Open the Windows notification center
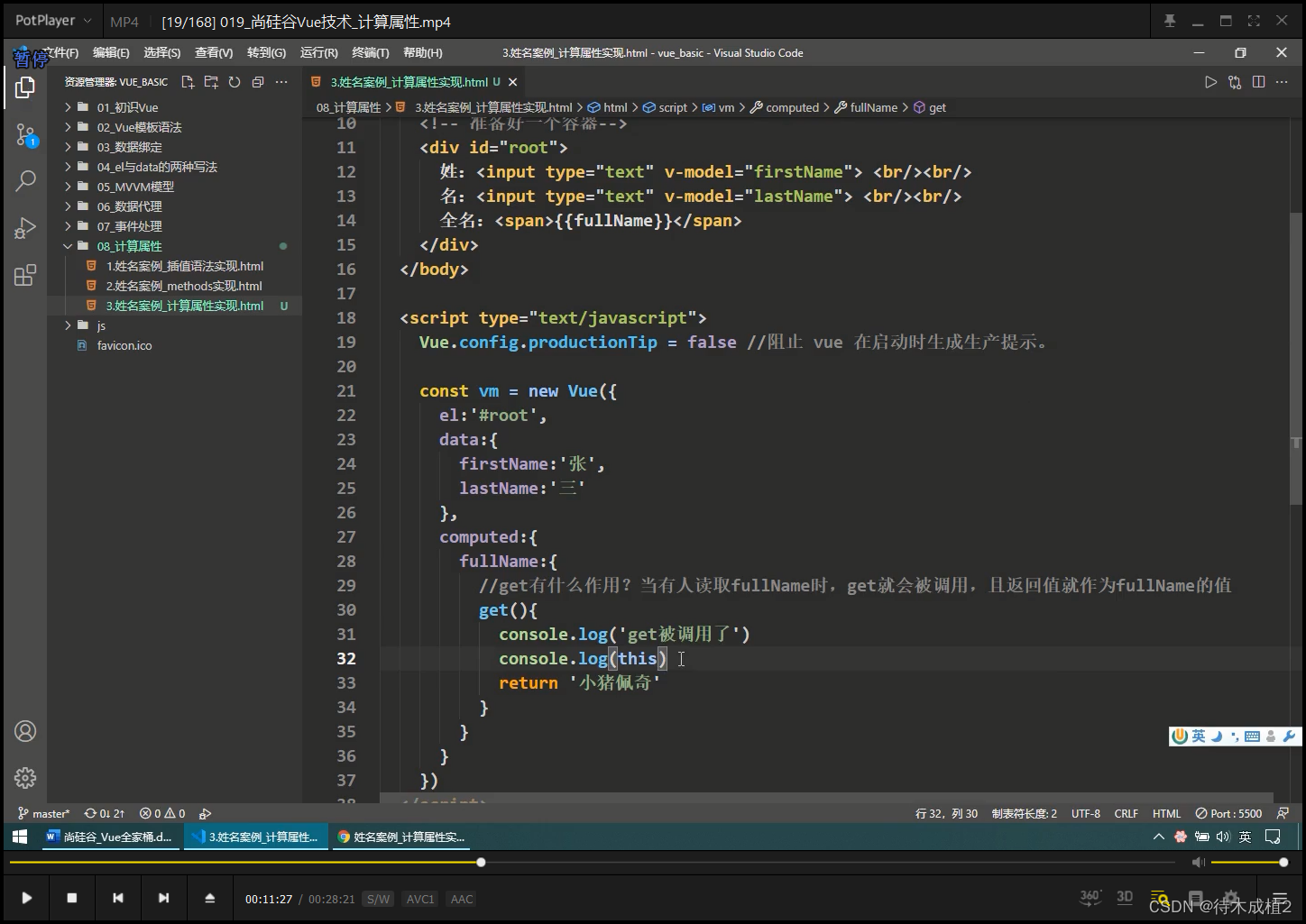This screenshot has width=1306, height=924. pyautogui.click(x=1273, y=837)
